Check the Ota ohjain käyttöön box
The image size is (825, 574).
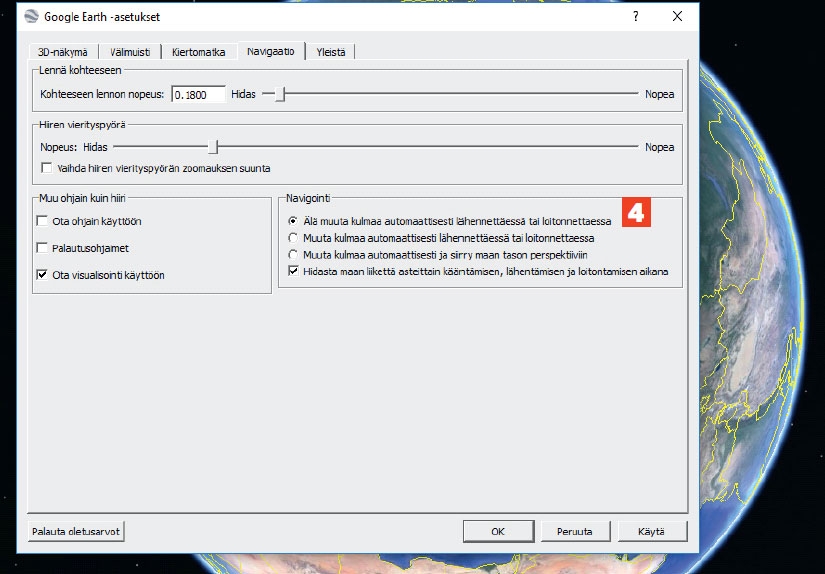coord(42,221)
